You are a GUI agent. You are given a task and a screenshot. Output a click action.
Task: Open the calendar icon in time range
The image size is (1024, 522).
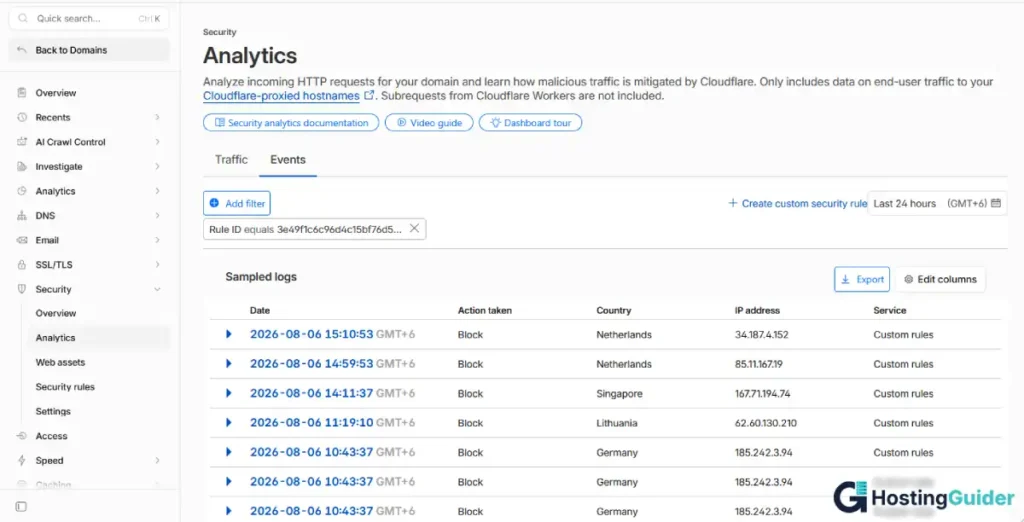[996, 203]
